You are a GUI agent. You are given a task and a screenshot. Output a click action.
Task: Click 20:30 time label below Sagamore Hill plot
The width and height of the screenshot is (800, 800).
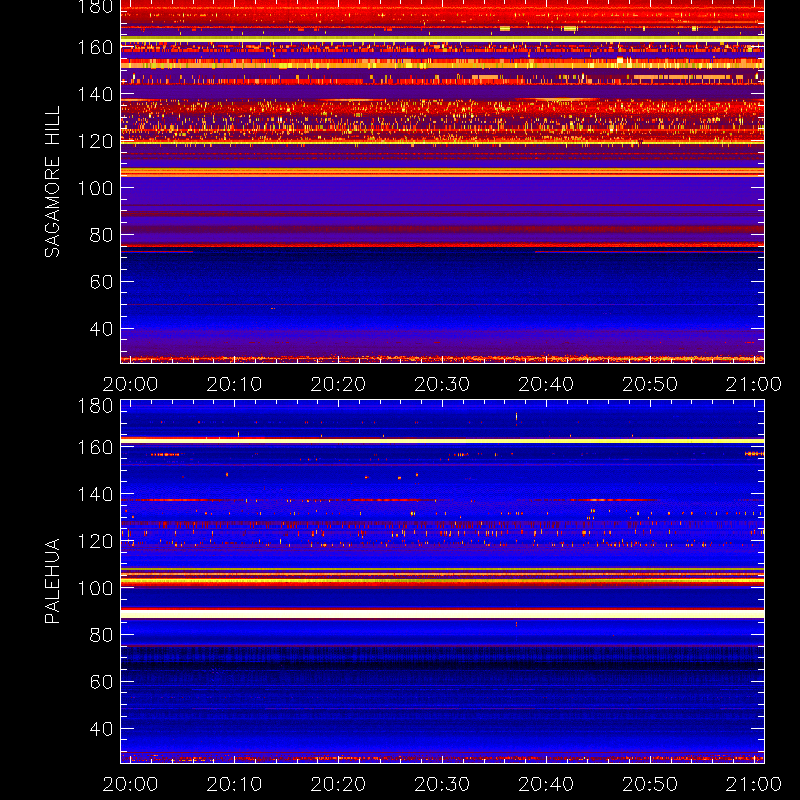point(442,384)
